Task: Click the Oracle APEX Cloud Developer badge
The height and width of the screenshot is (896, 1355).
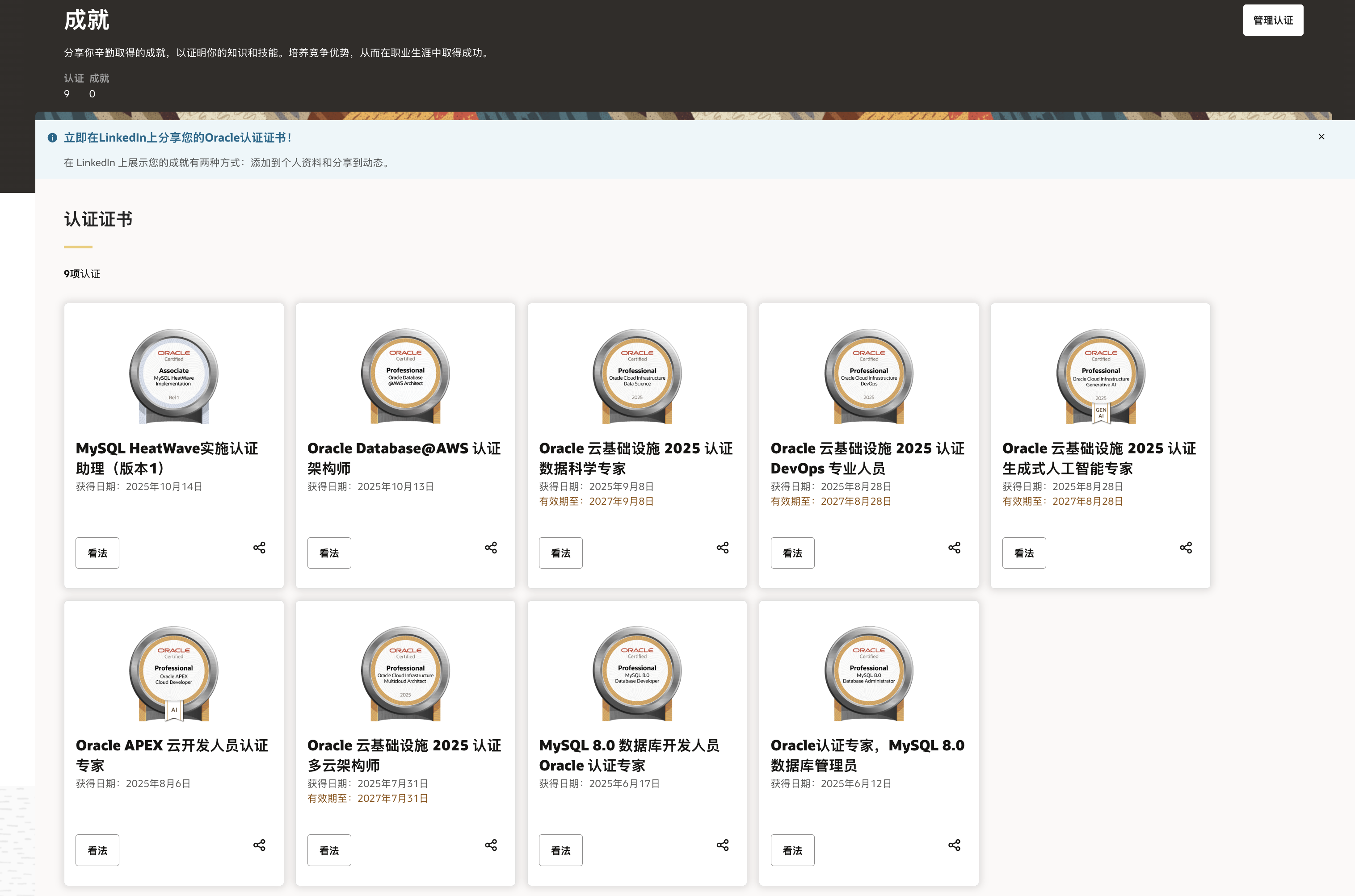Action: coord(174,673)
